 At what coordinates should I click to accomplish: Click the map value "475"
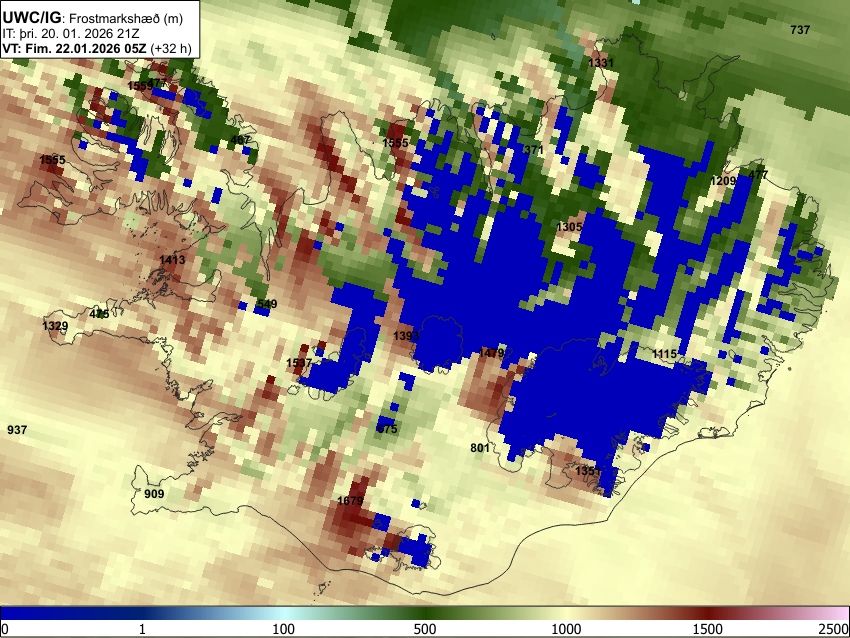99,313
